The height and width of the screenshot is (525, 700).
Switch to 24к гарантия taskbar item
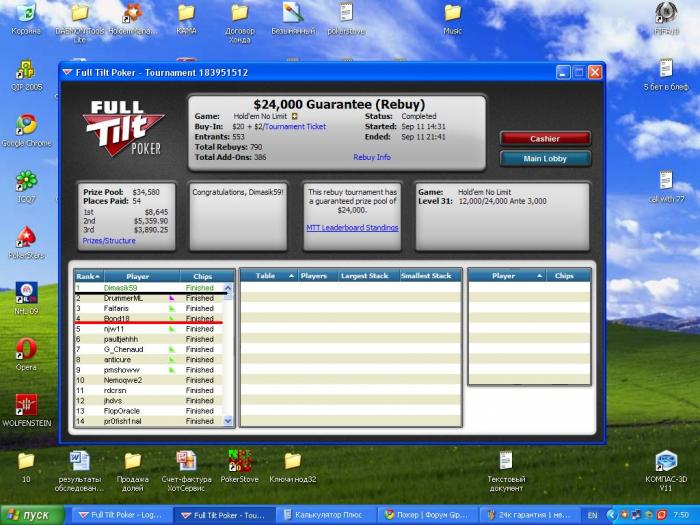click(x=529, y=515)
